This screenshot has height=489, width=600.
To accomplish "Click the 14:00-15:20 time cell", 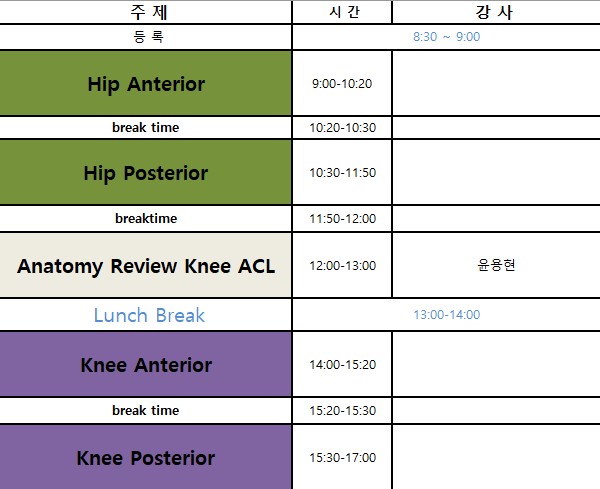I will click(x=342, y=365).
